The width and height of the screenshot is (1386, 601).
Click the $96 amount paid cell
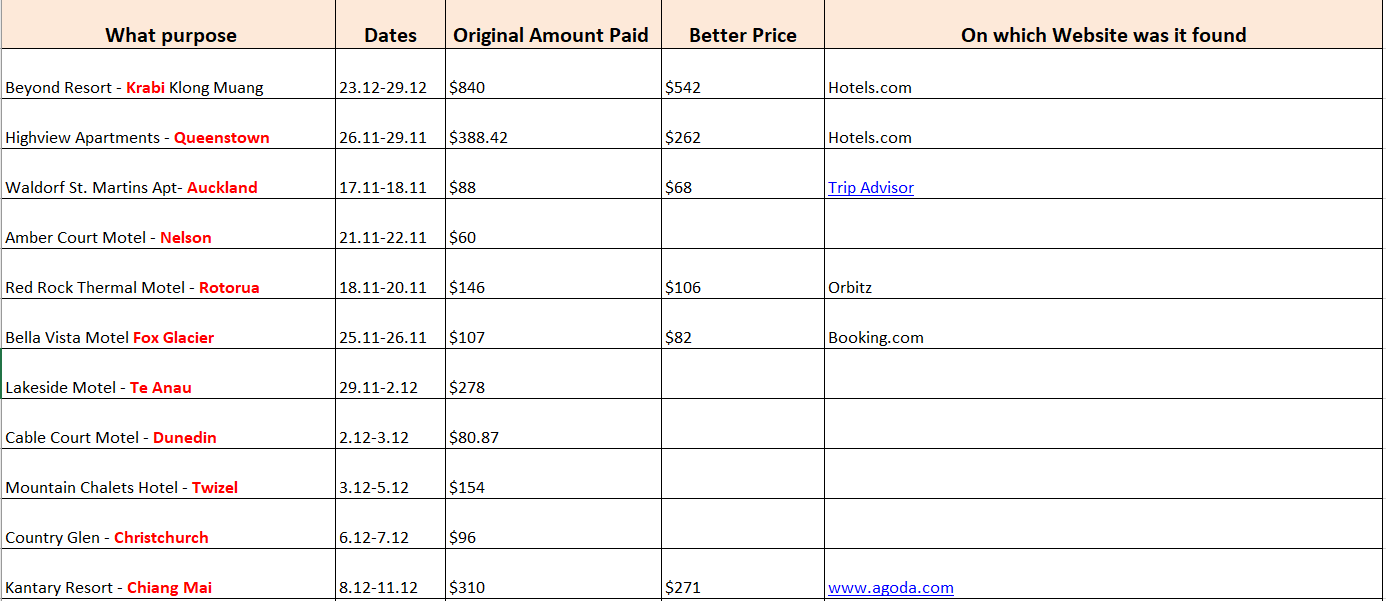553,525
